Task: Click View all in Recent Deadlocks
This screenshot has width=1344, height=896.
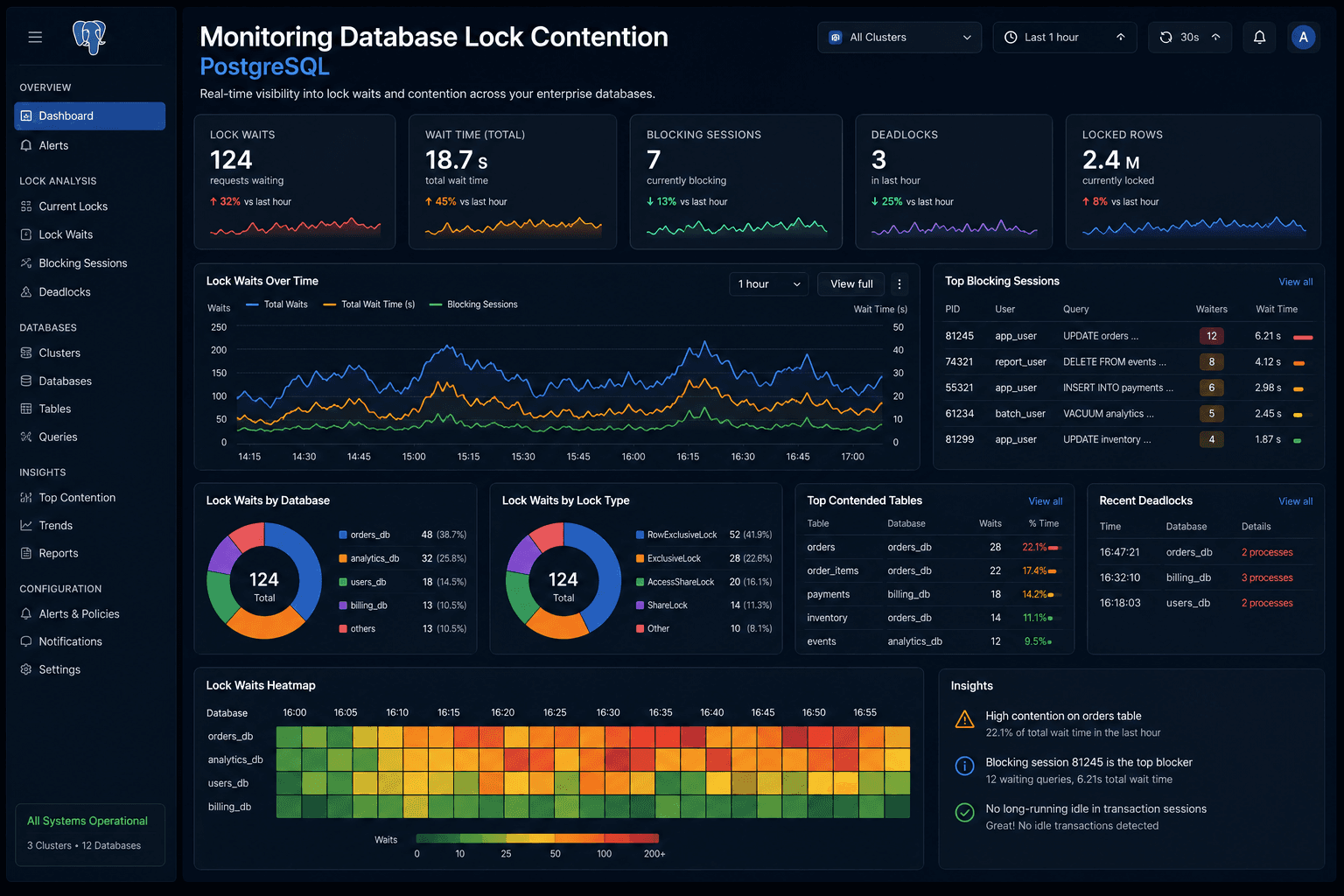Action: pyautogui.click(x=1295, y=501)
